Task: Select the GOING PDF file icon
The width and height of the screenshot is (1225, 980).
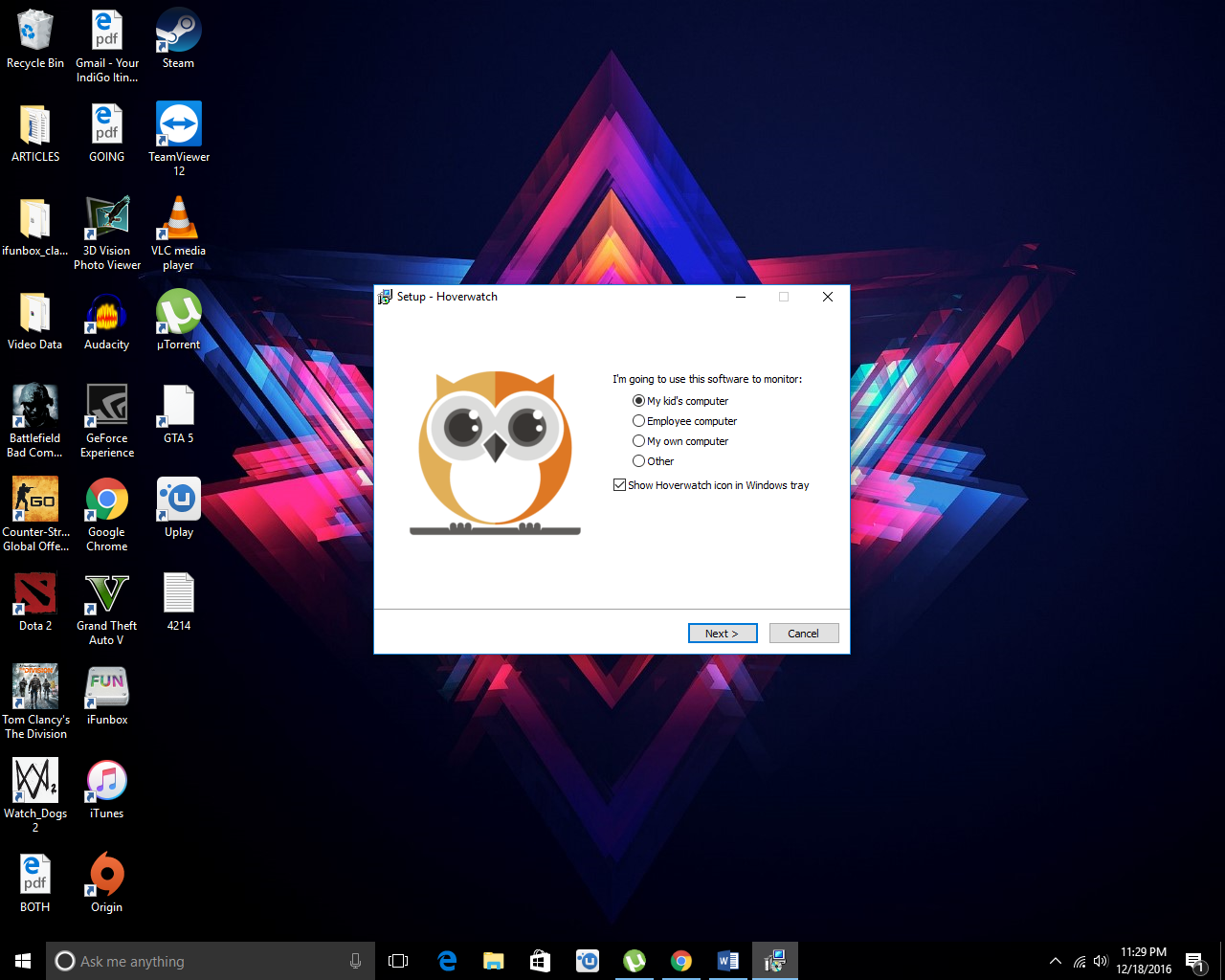Action: click(x=107, y=133)
